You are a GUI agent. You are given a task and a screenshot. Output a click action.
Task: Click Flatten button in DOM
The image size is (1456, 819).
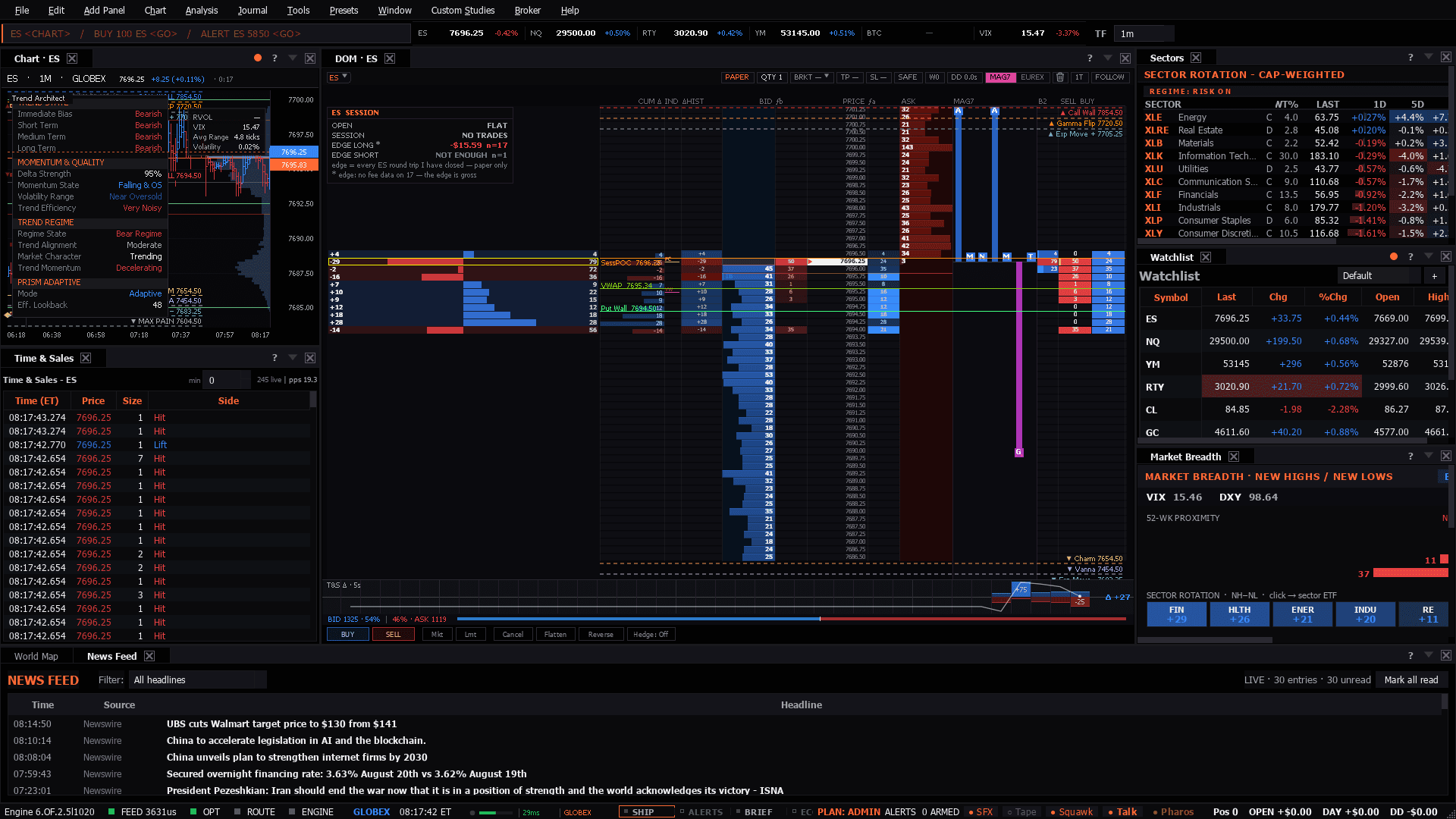tap(555, 635)
